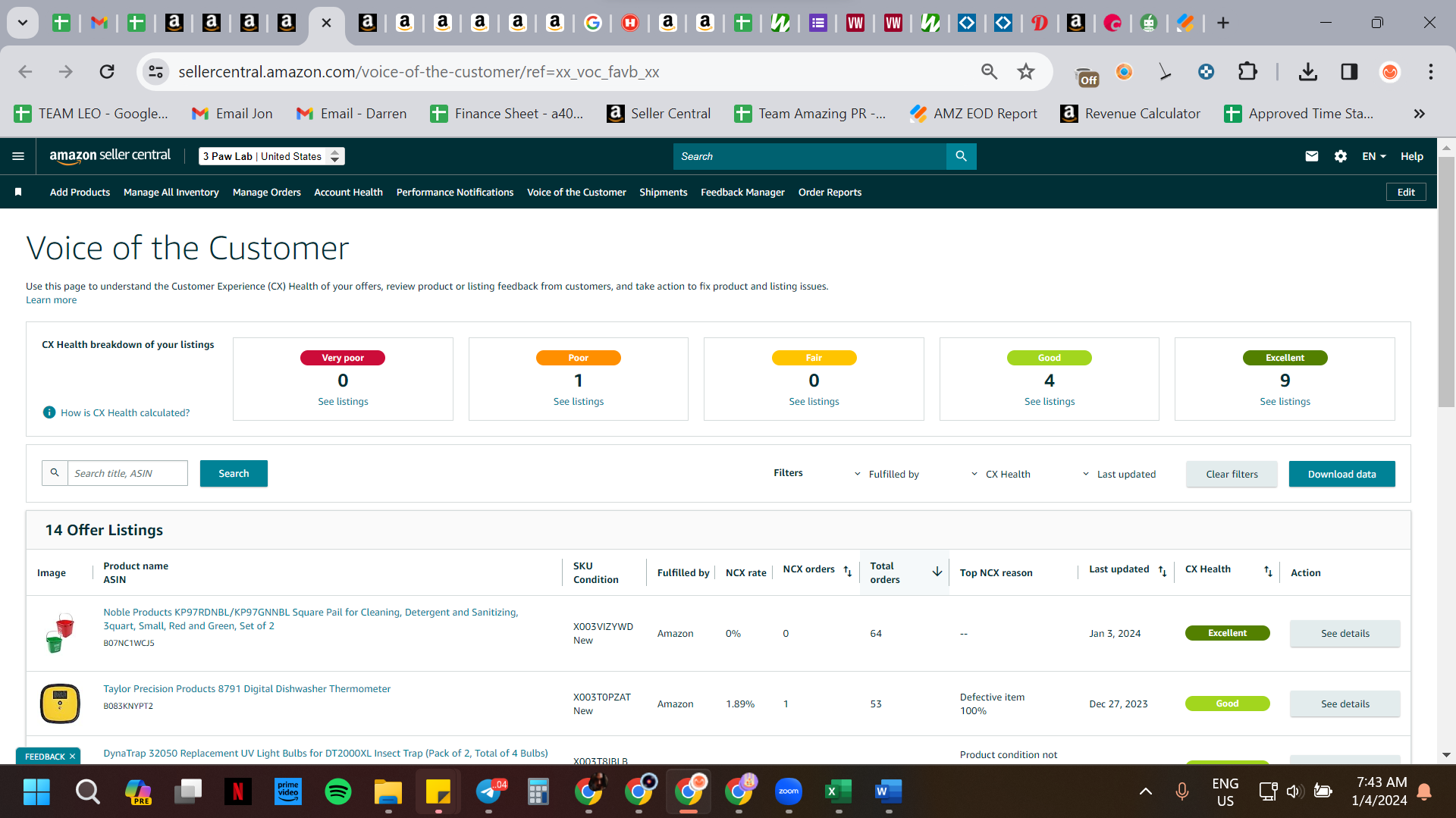Open Zoom from the taskbar

coord(789,791)
